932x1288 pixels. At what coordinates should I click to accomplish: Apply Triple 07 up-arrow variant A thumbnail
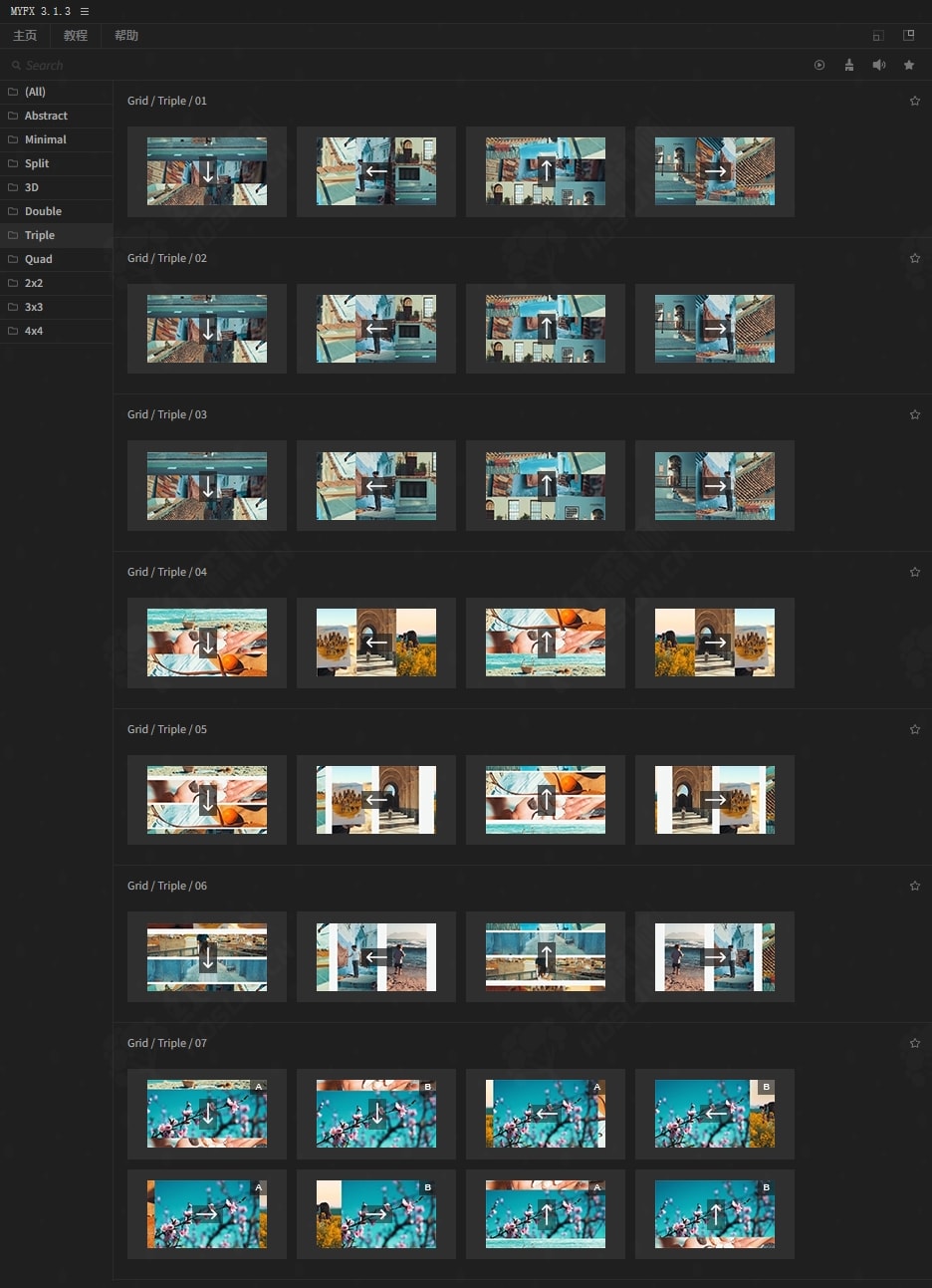(546, 1214)
